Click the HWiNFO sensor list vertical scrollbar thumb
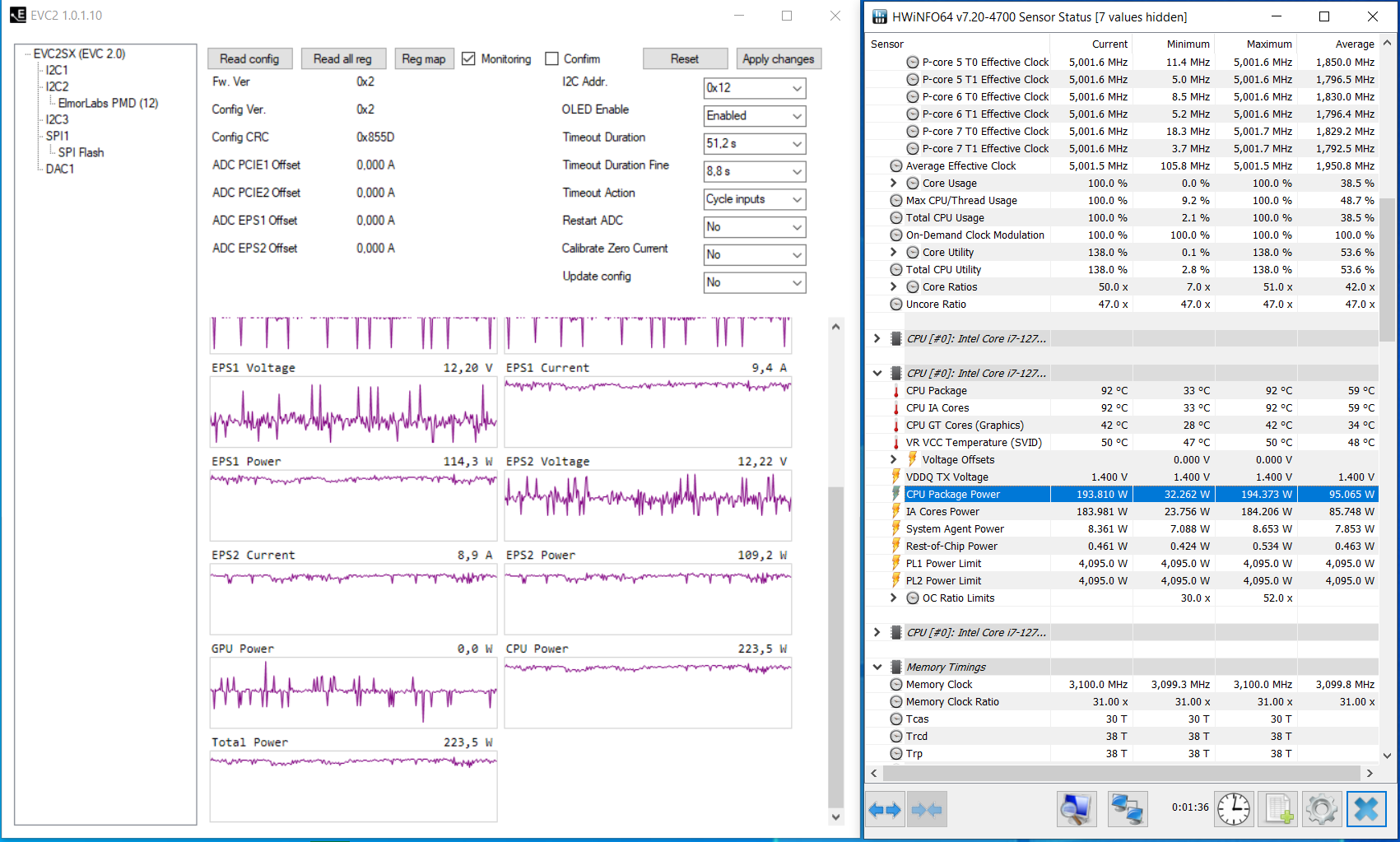Screen dimensions: 1400x842 (1387, 269)
